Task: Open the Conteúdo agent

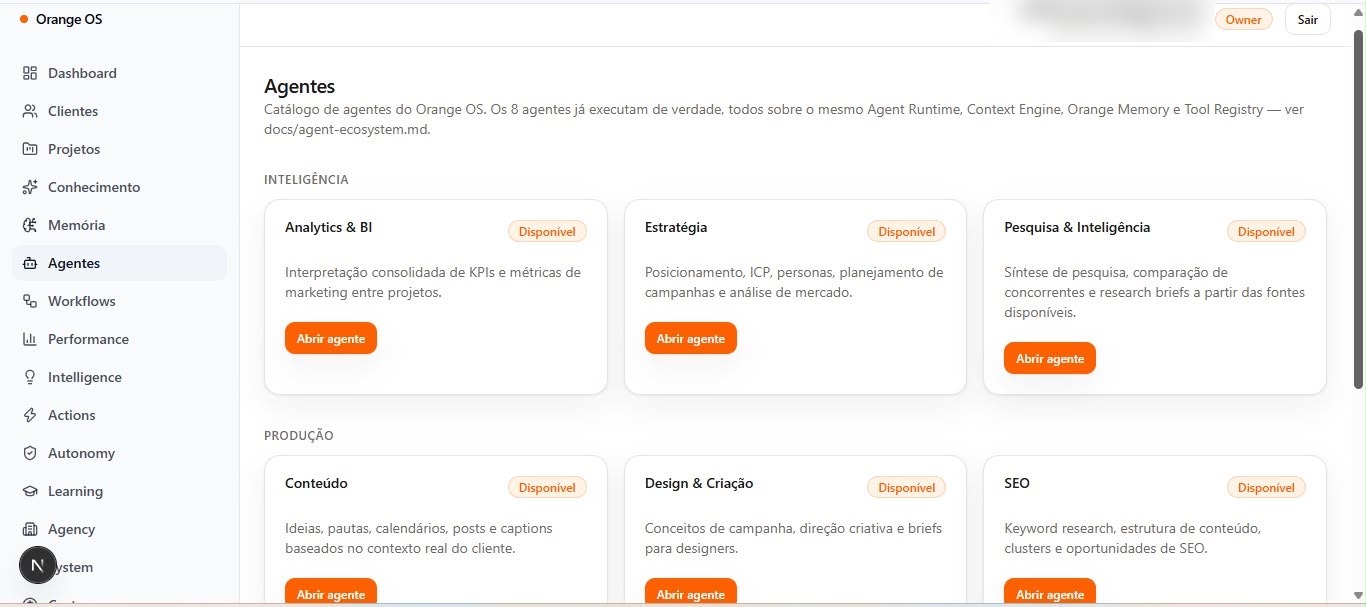Action: point(331,592)
